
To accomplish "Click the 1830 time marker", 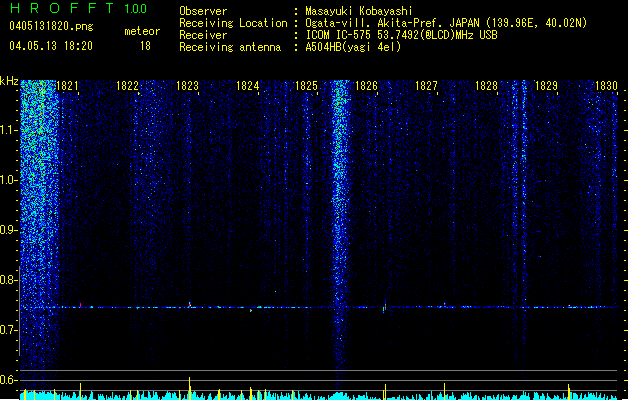I will pos(606,86).
